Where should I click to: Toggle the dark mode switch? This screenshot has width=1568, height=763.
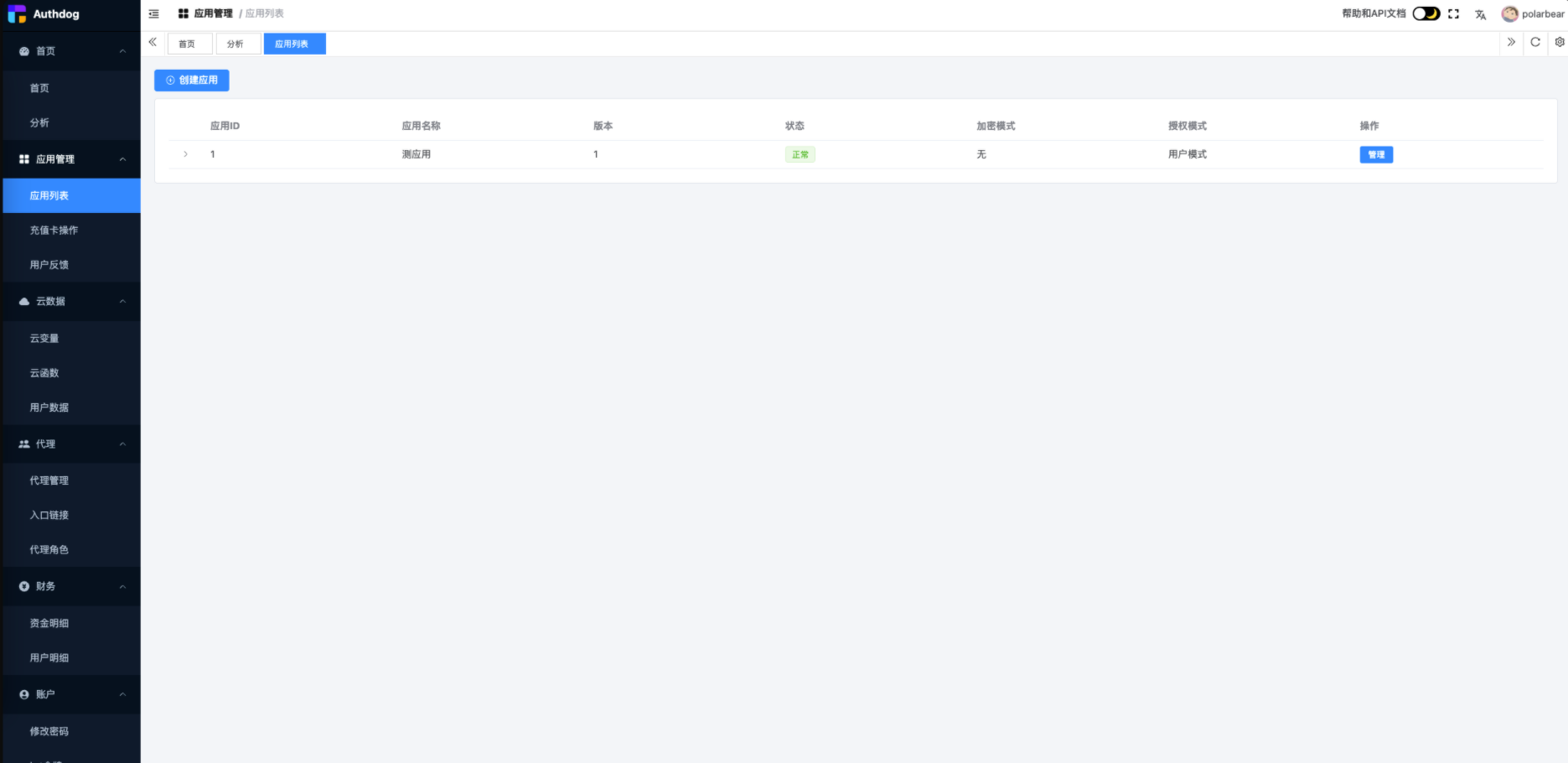1426,13
